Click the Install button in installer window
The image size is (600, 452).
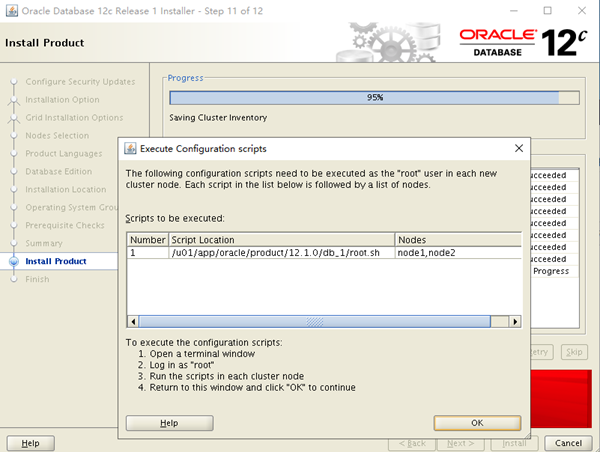coord(515,443)
